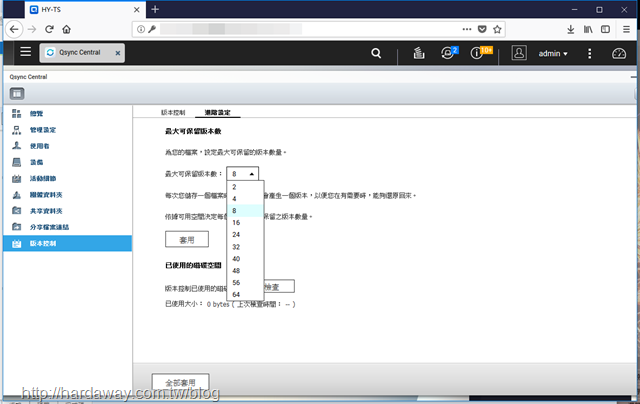Click the browser forward arrow
This screenshot has width=640, height=404.
32,29
